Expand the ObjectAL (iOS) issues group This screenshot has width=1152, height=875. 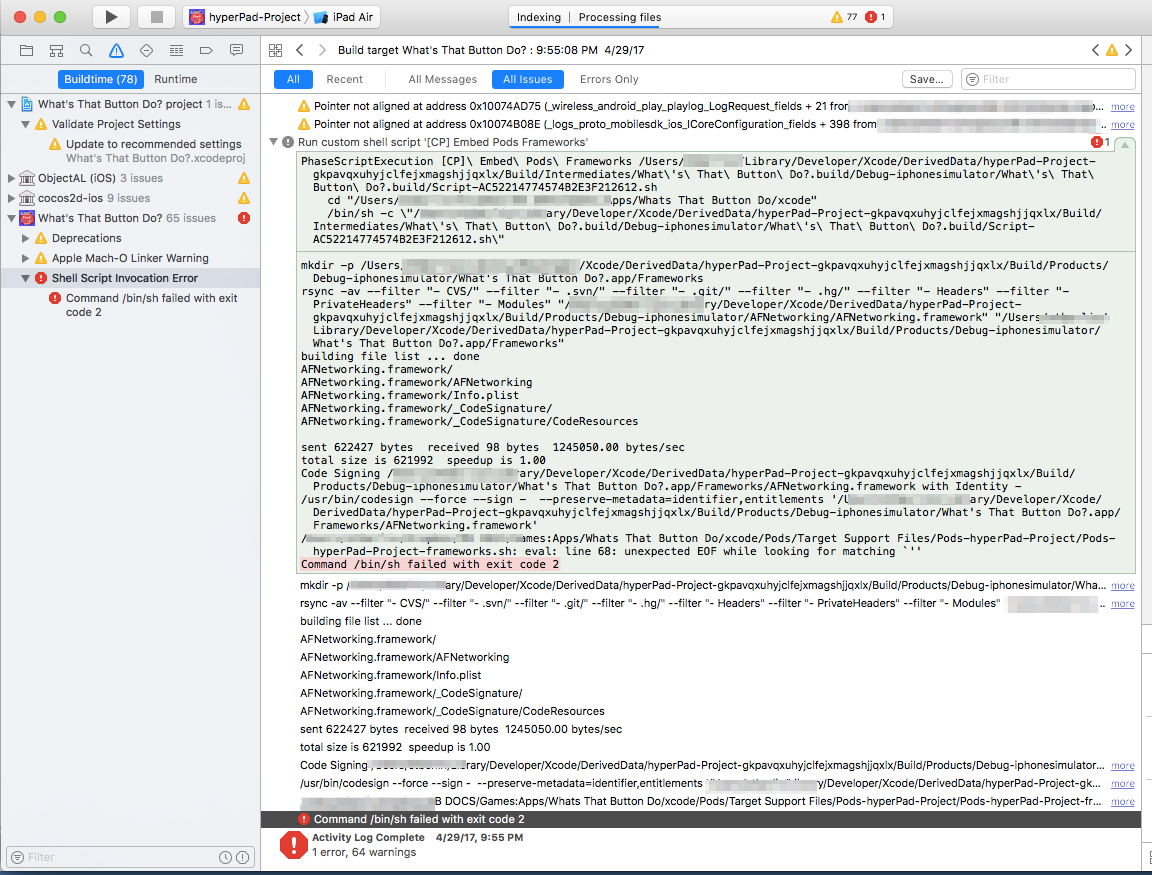12,178
